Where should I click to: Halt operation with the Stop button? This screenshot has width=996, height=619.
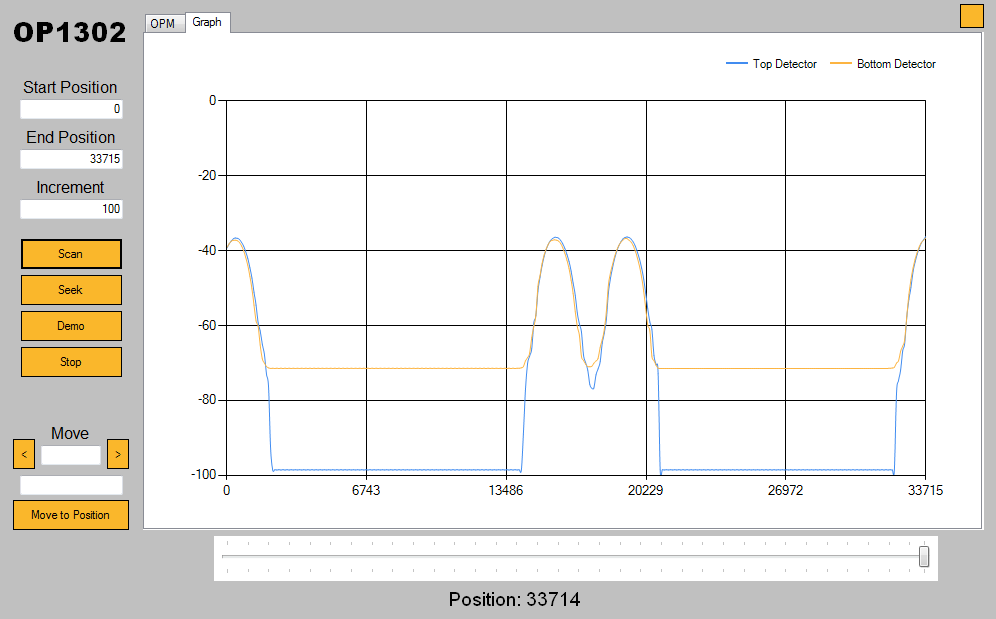click(x=71, y=362)
